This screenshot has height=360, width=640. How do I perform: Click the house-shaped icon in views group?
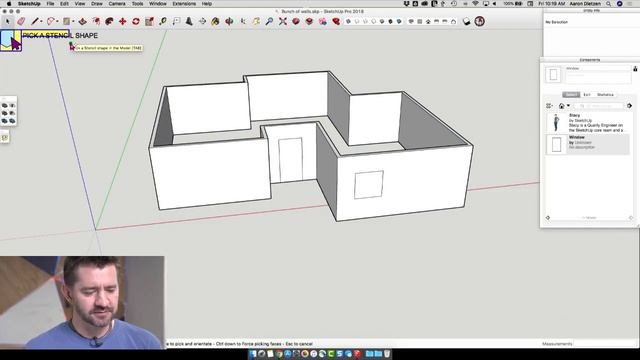[x=428, y=22]
